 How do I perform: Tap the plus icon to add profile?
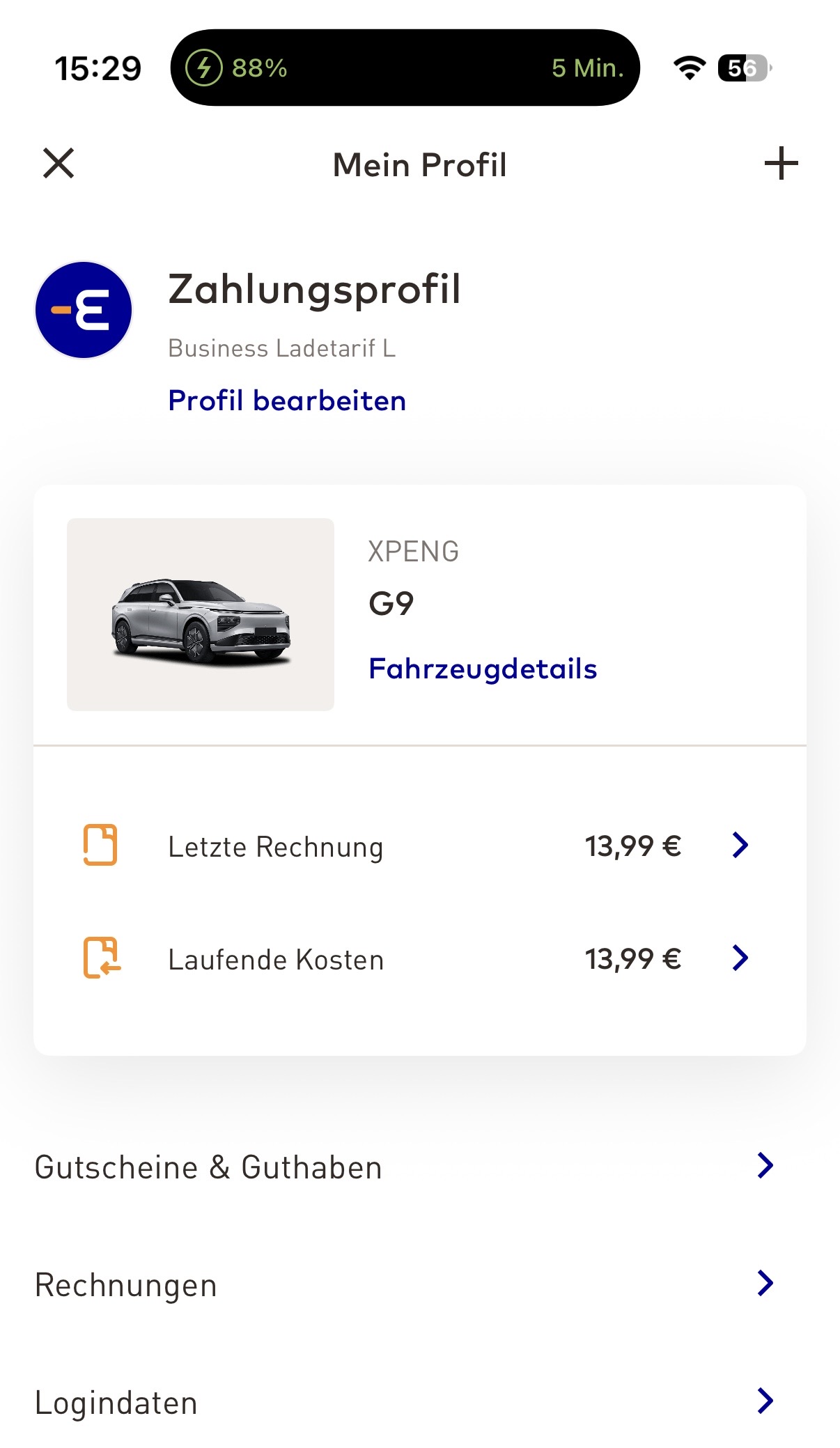click(781, 164)
